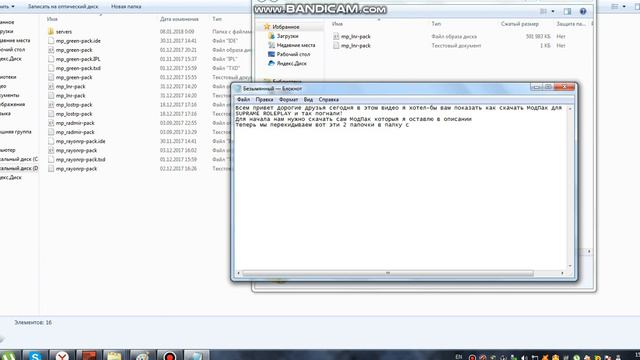640x360 pixels.
Task: Open Skype from the taskbar
Action: click(35, 355)
